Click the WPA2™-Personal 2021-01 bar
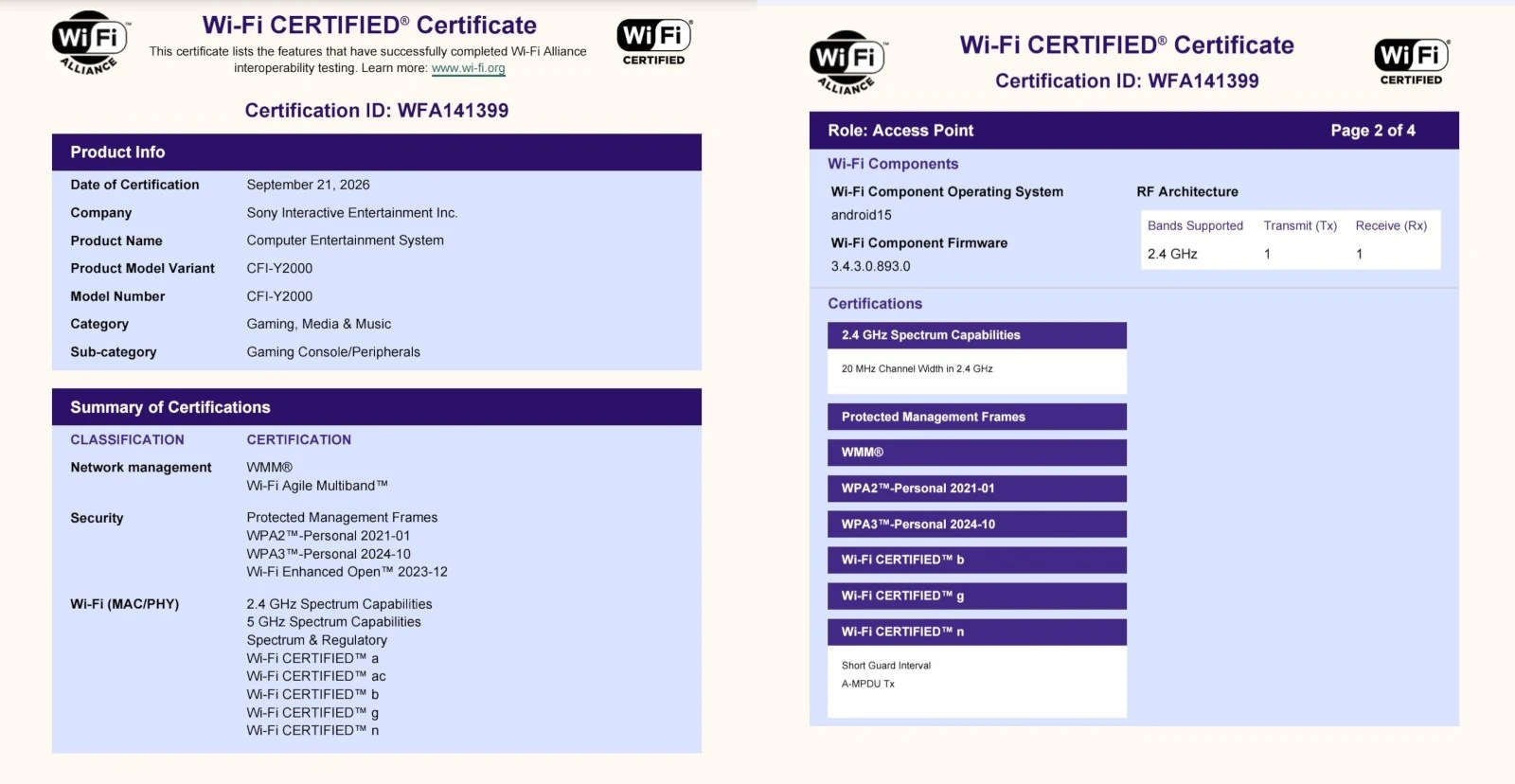The image size is (1515, 784). click(977, 489)
